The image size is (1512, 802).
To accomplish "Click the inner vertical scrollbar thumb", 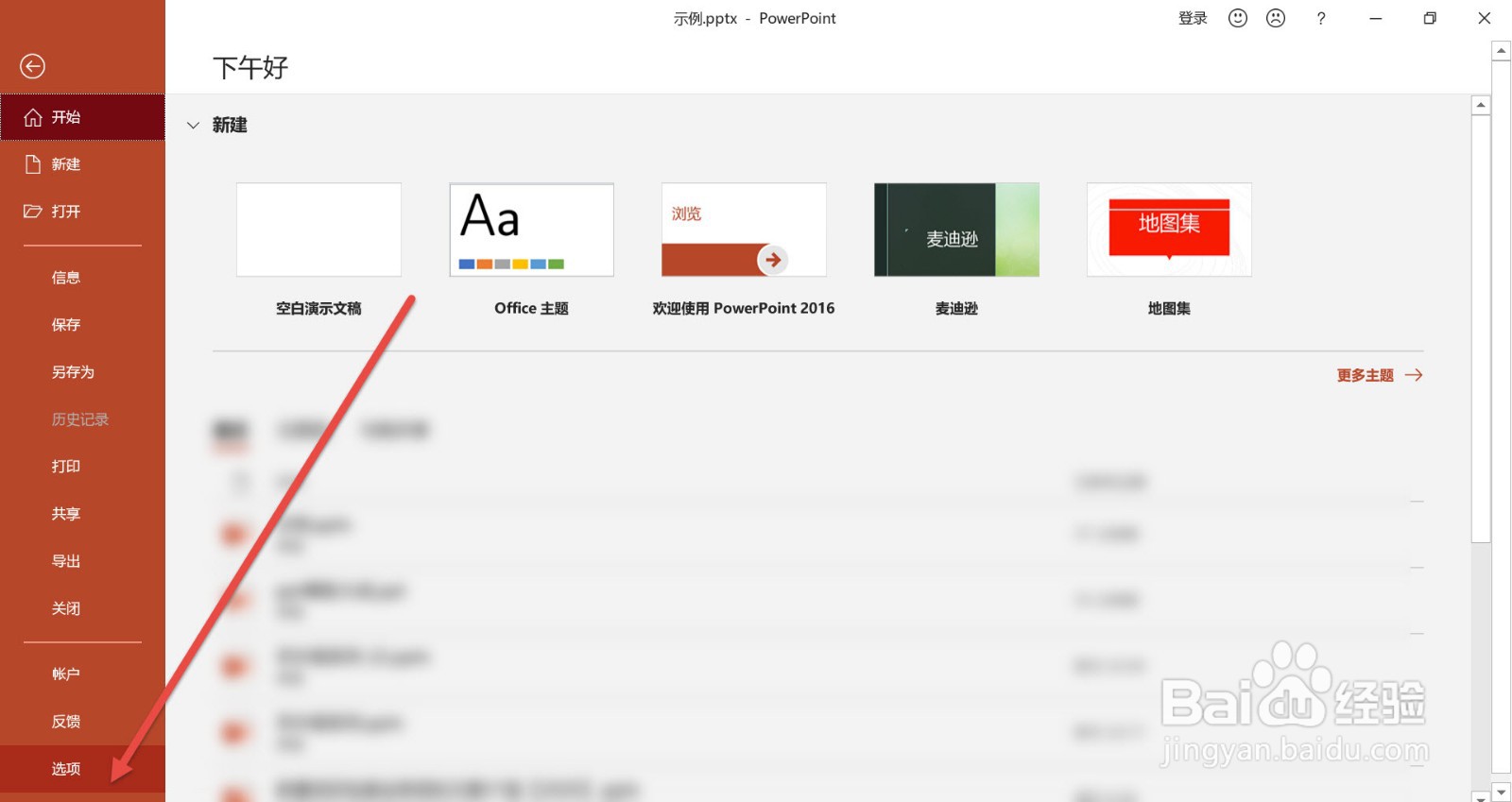I will 1481,329.
